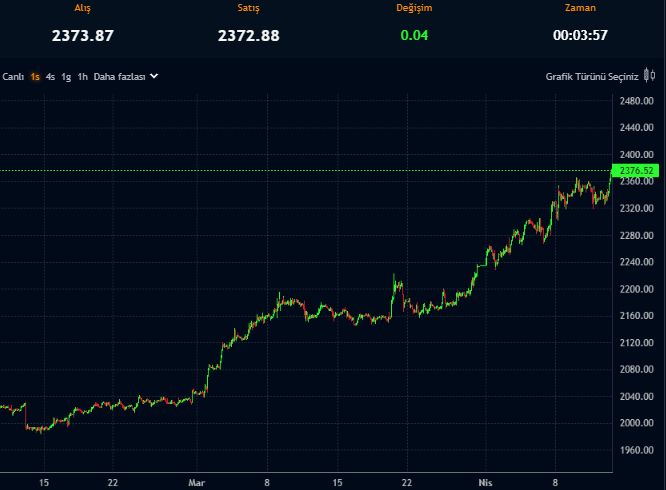Click the arrow next to Daha fazlası
This screenshot has height=490, width=666.
point(154,76)
